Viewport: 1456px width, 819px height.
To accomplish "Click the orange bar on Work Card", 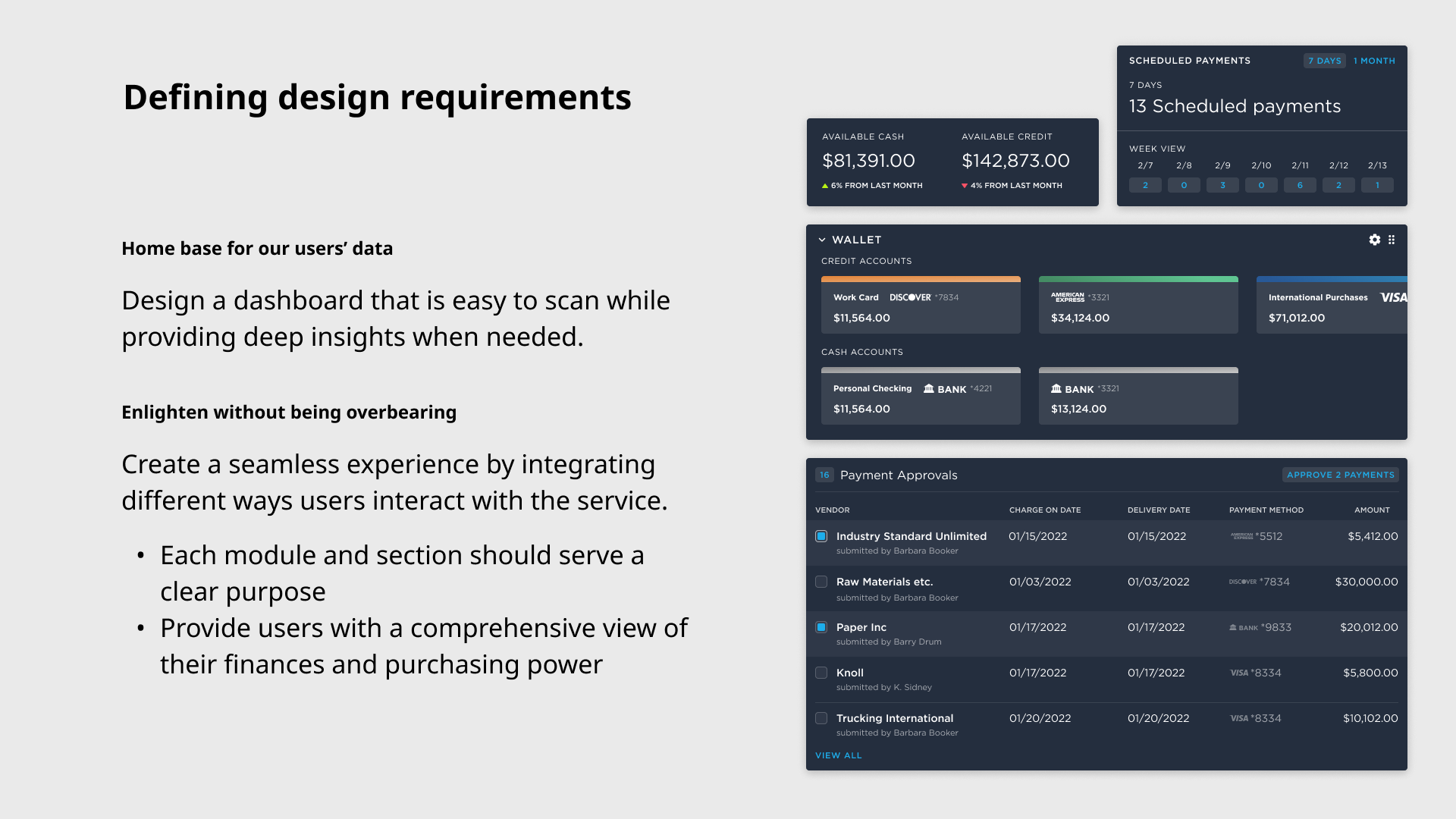I will (x=921, y=279).
